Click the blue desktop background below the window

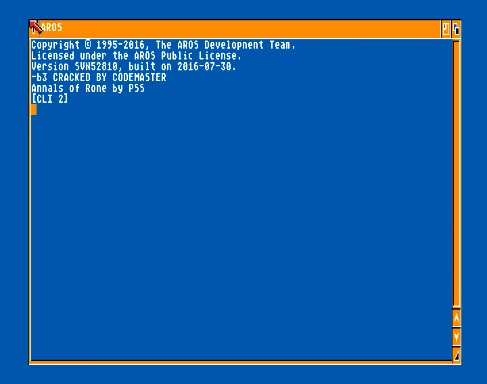(243, 375)
